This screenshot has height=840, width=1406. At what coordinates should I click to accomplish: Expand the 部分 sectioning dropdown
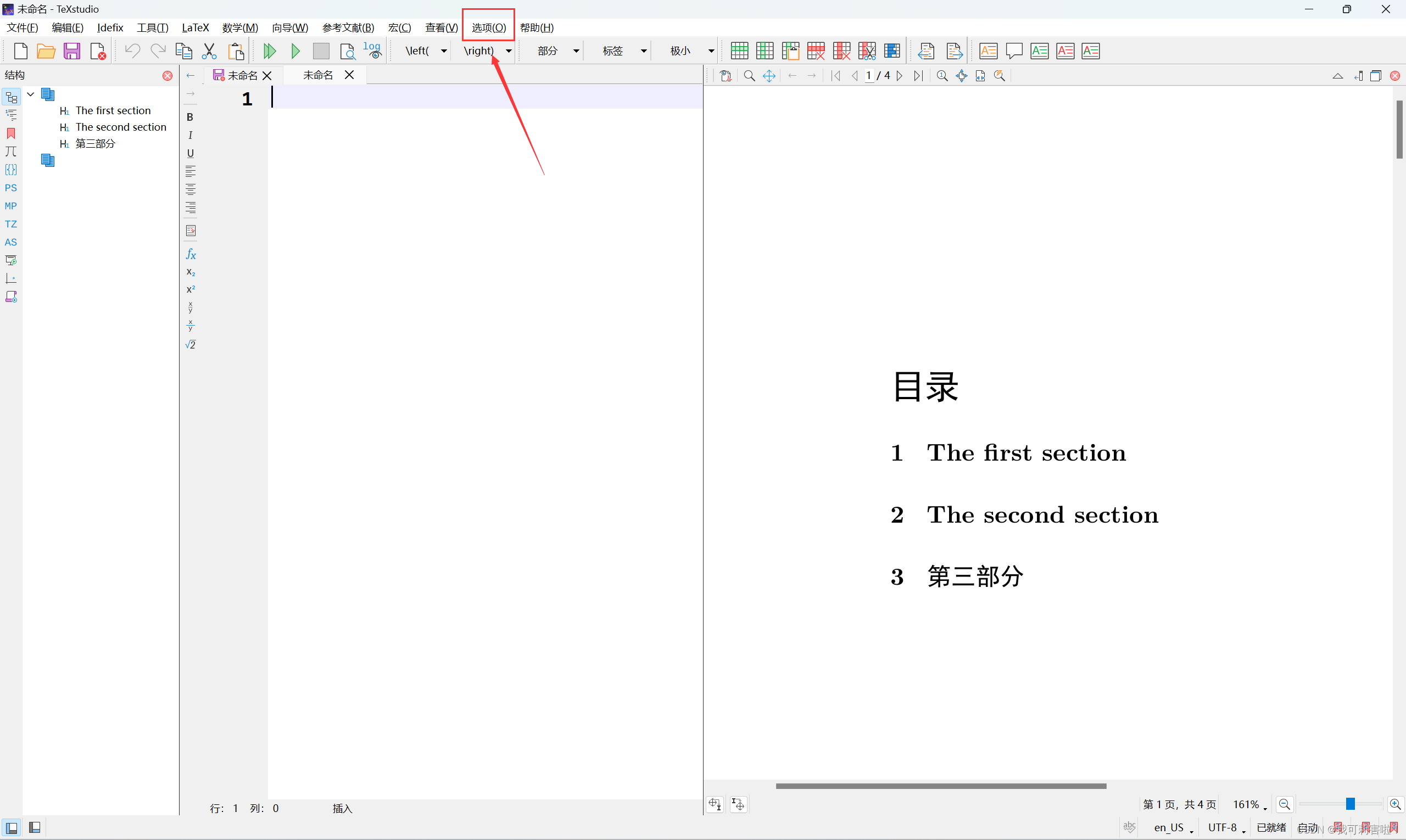pos(576,51)
